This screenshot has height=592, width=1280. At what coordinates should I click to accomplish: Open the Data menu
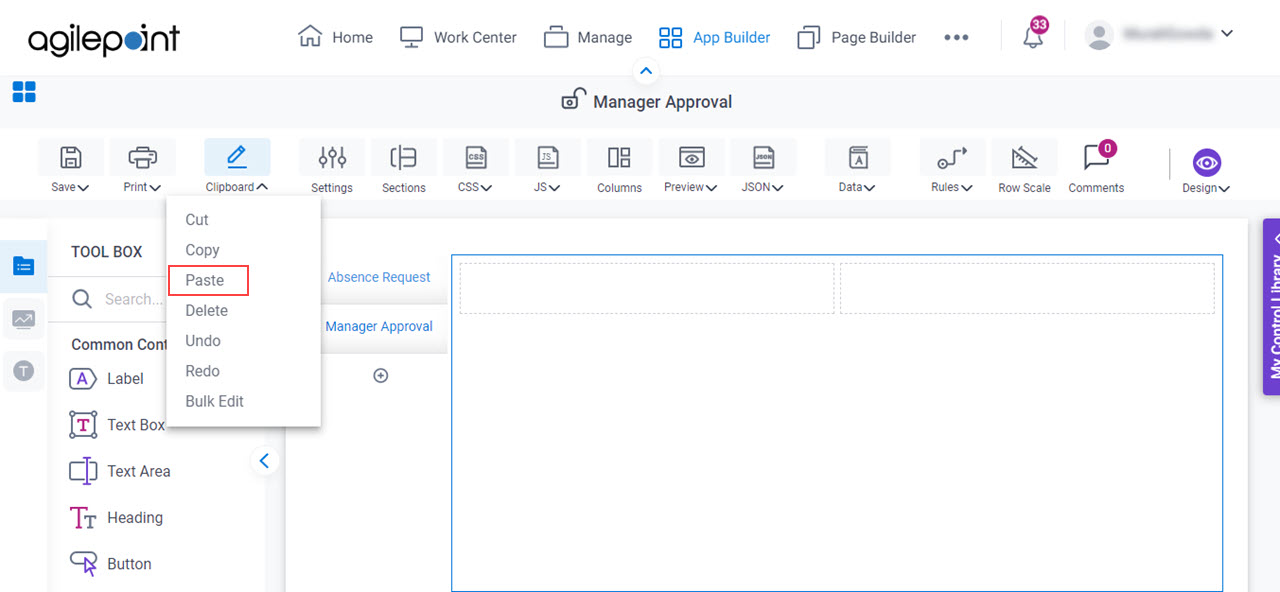click(857, 167)
